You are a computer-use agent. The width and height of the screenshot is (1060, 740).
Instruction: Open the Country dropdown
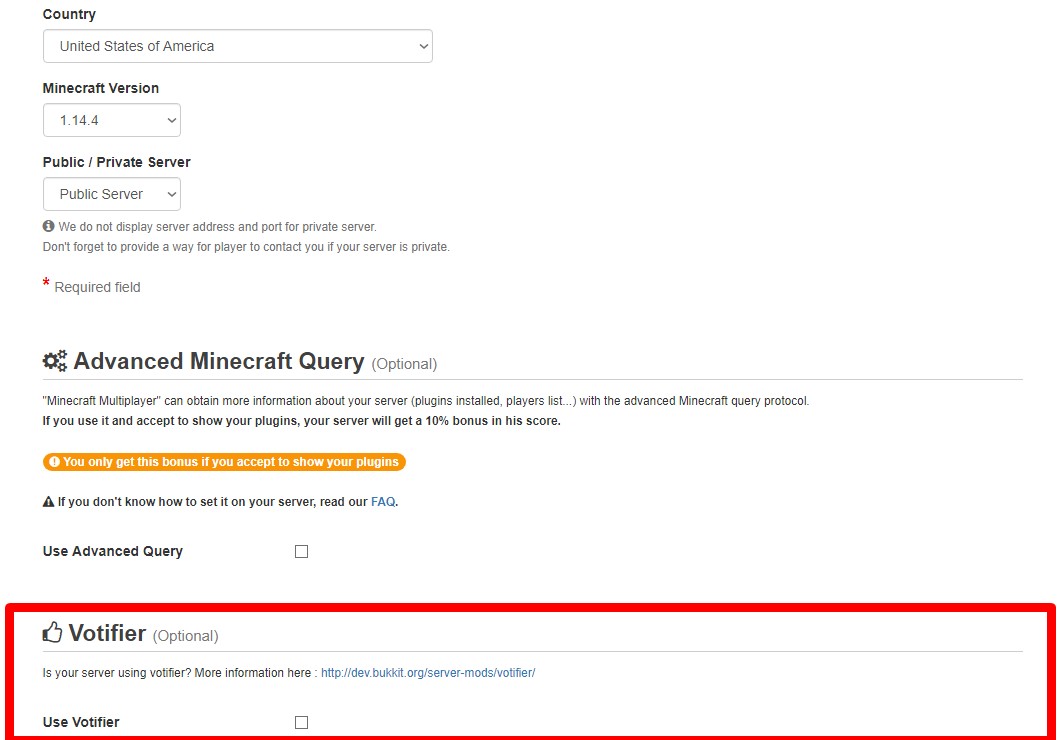coord(237,46)
